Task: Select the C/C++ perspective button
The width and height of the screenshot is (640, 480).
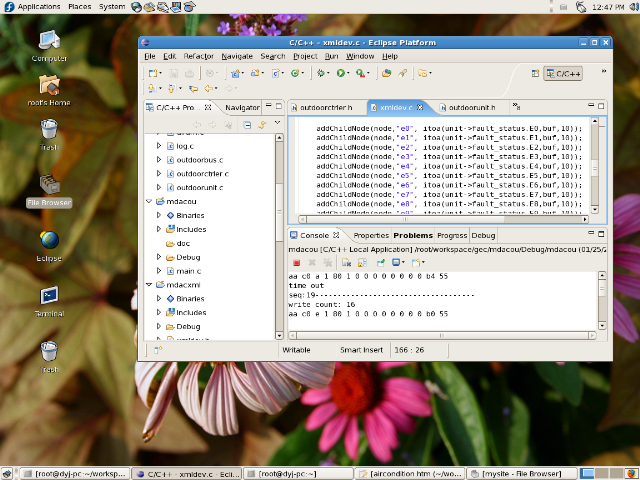Action: click(x=563, y=73)
